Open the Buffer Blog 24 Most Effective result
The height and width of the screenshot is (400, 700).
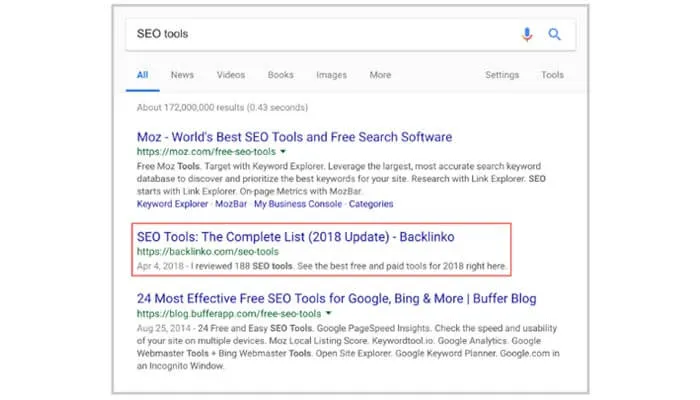point(337,299)
